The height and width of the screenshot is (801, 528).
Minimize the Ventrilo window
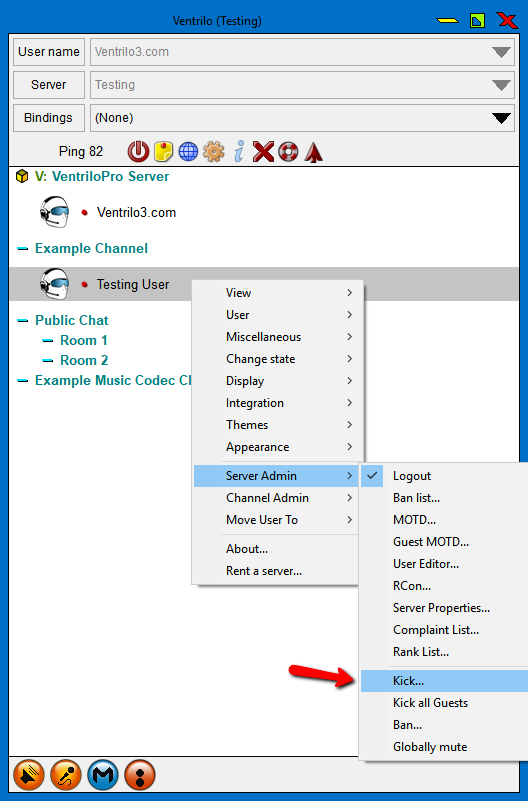coord(447,21)
